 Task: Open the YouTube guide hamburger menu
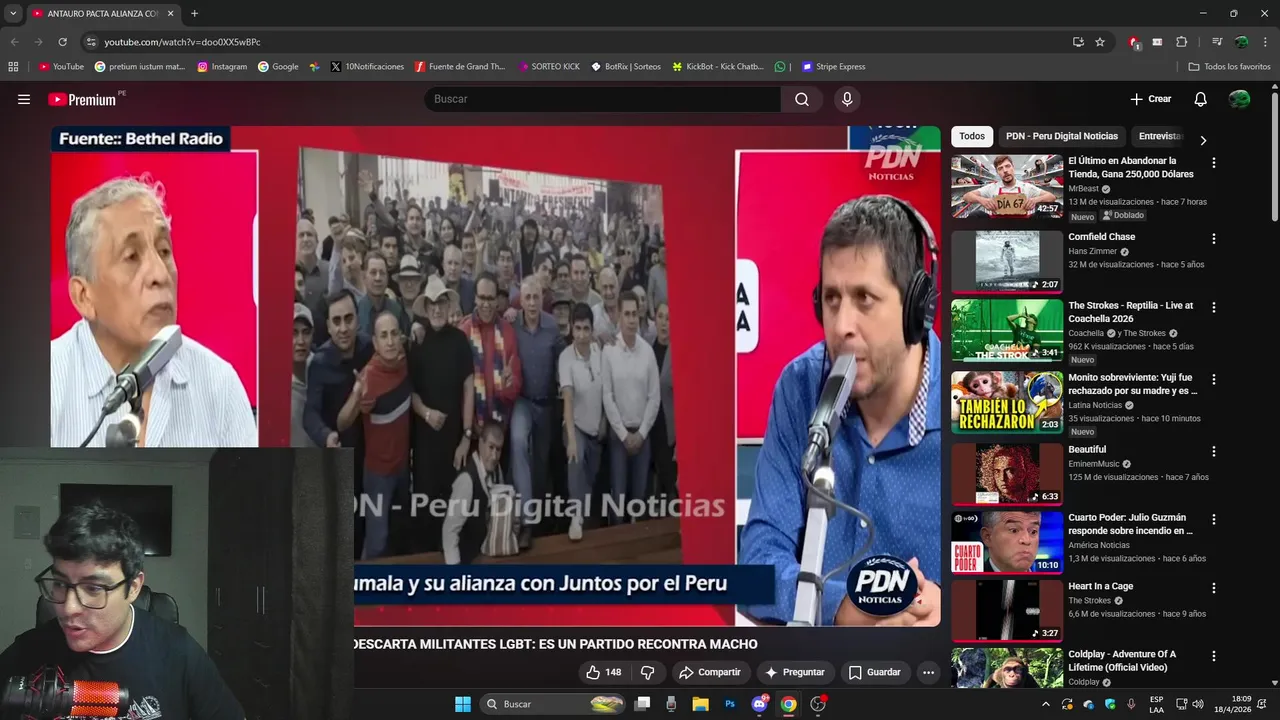click(24, 99)
